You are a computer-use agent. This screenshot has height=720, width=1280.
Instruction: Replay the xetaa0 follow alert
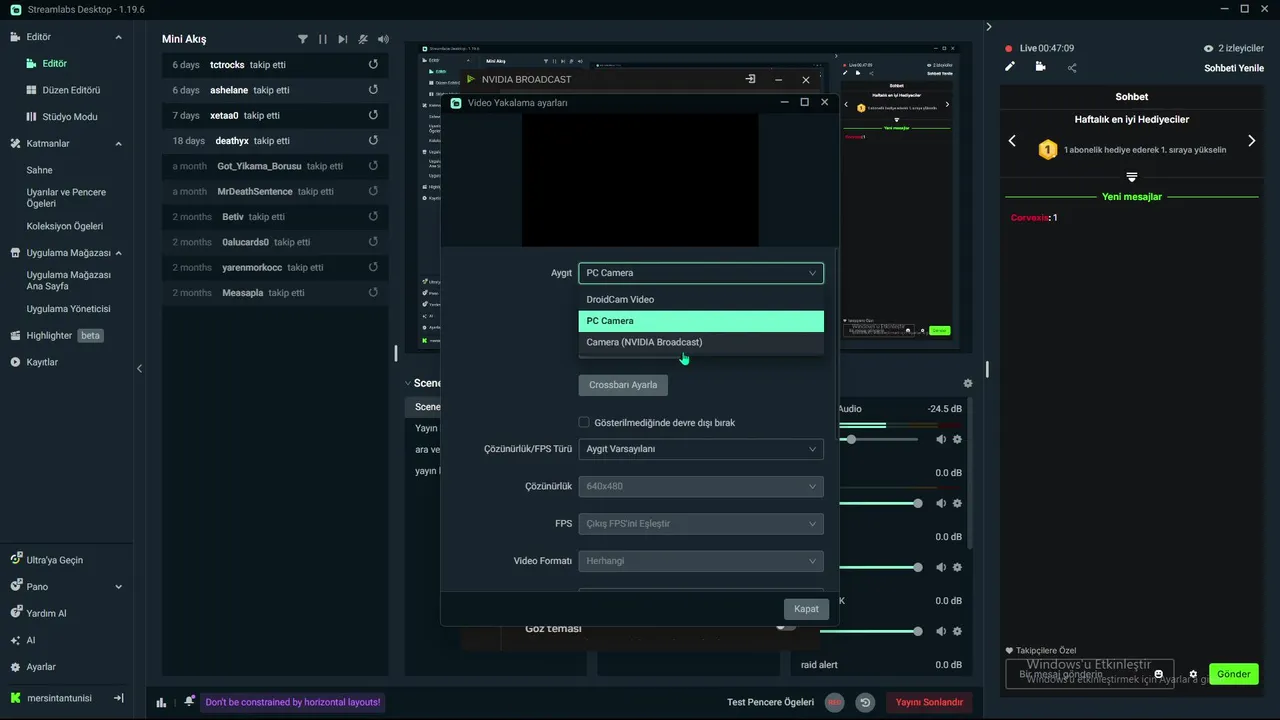373,115
